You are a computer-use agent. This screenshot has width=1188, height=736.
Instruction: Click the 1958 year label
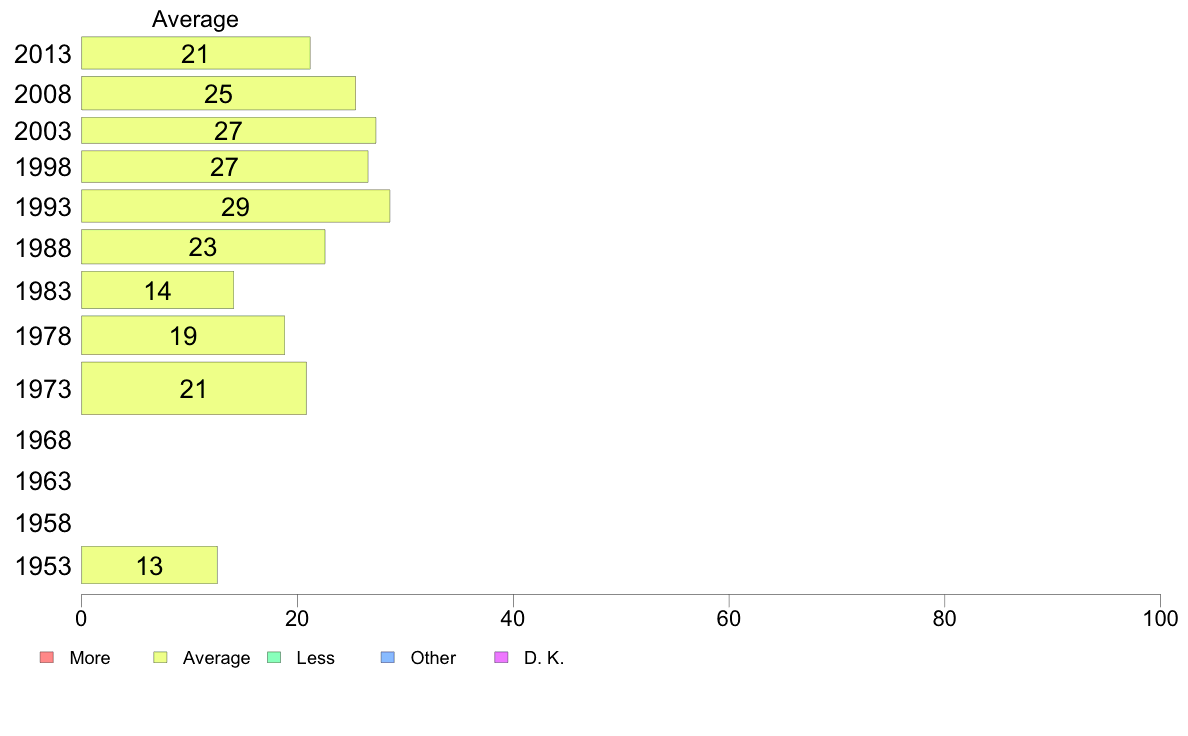tap(43, 523)
